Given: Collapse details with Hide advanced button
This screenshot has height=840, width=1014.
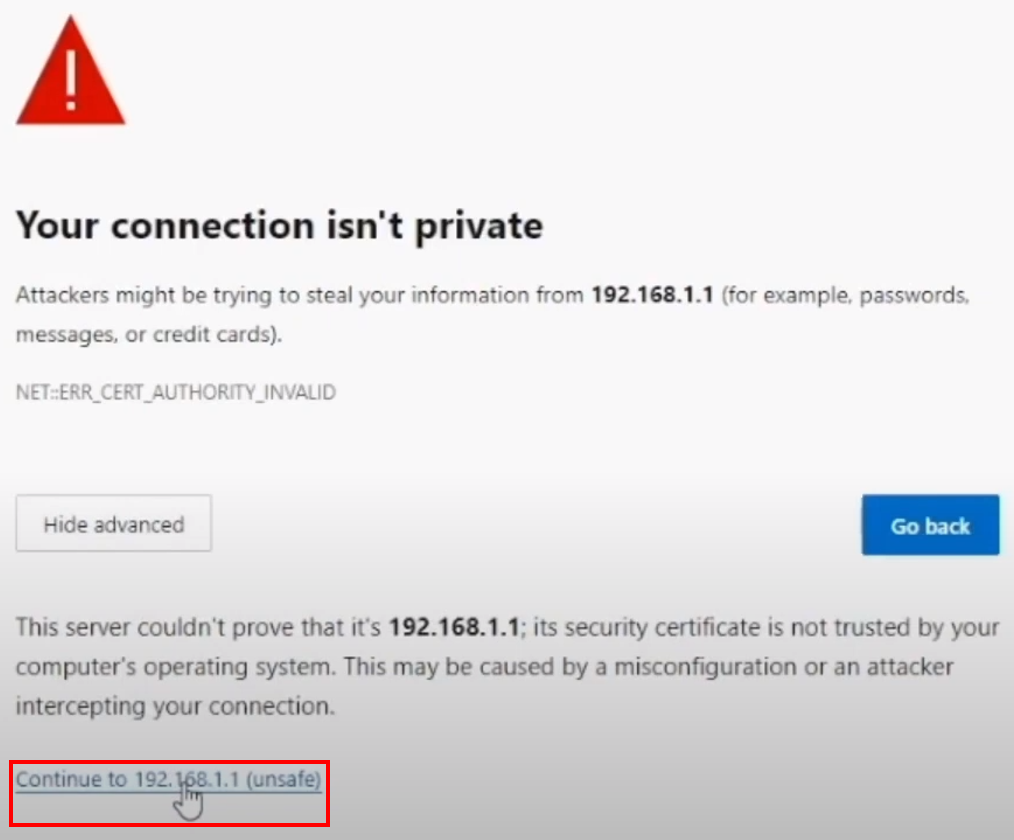Looking at the screenshot, I should [114, 524].
